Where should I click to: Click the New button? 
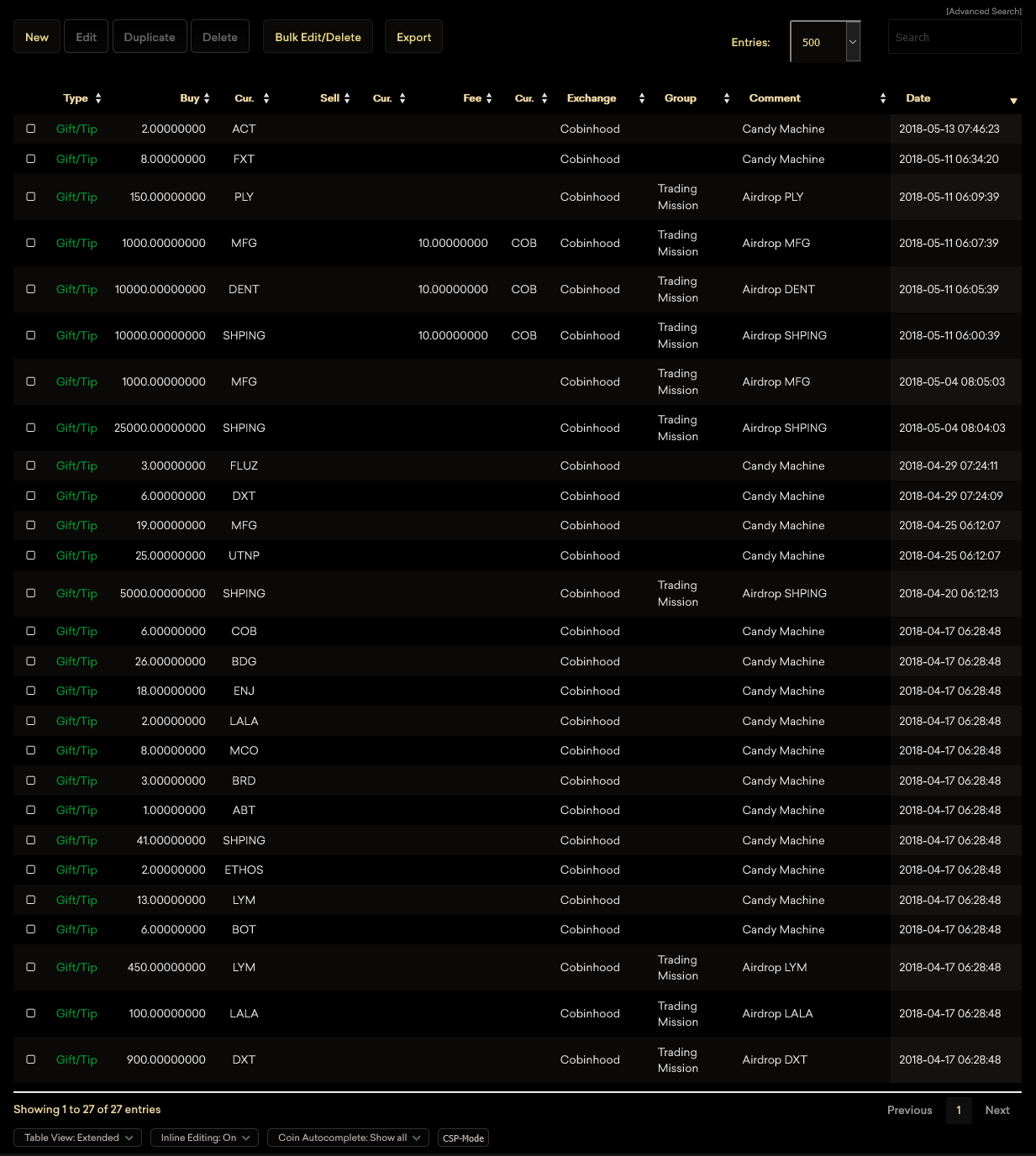(37, 37)
